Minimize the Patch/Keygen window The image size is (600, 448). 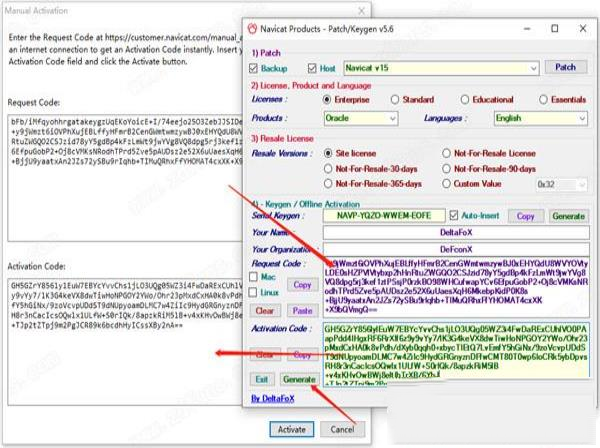tap(527, 29)
